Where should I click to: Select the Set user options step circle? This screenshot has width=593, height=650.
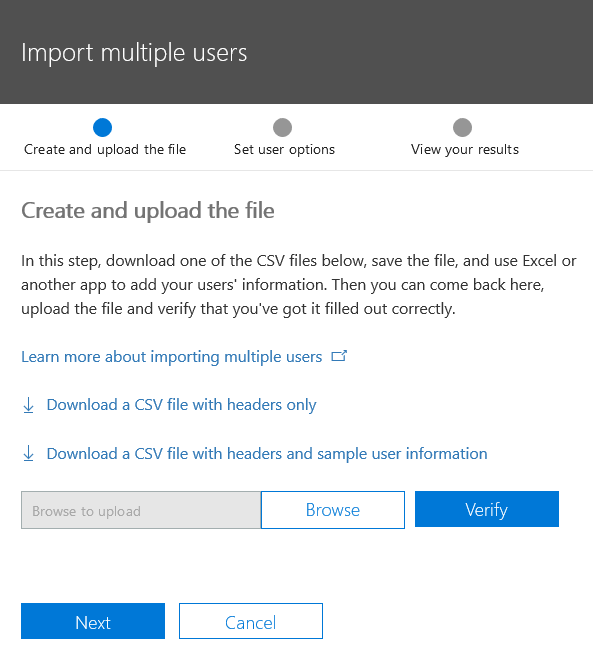(x=282, y=127)
